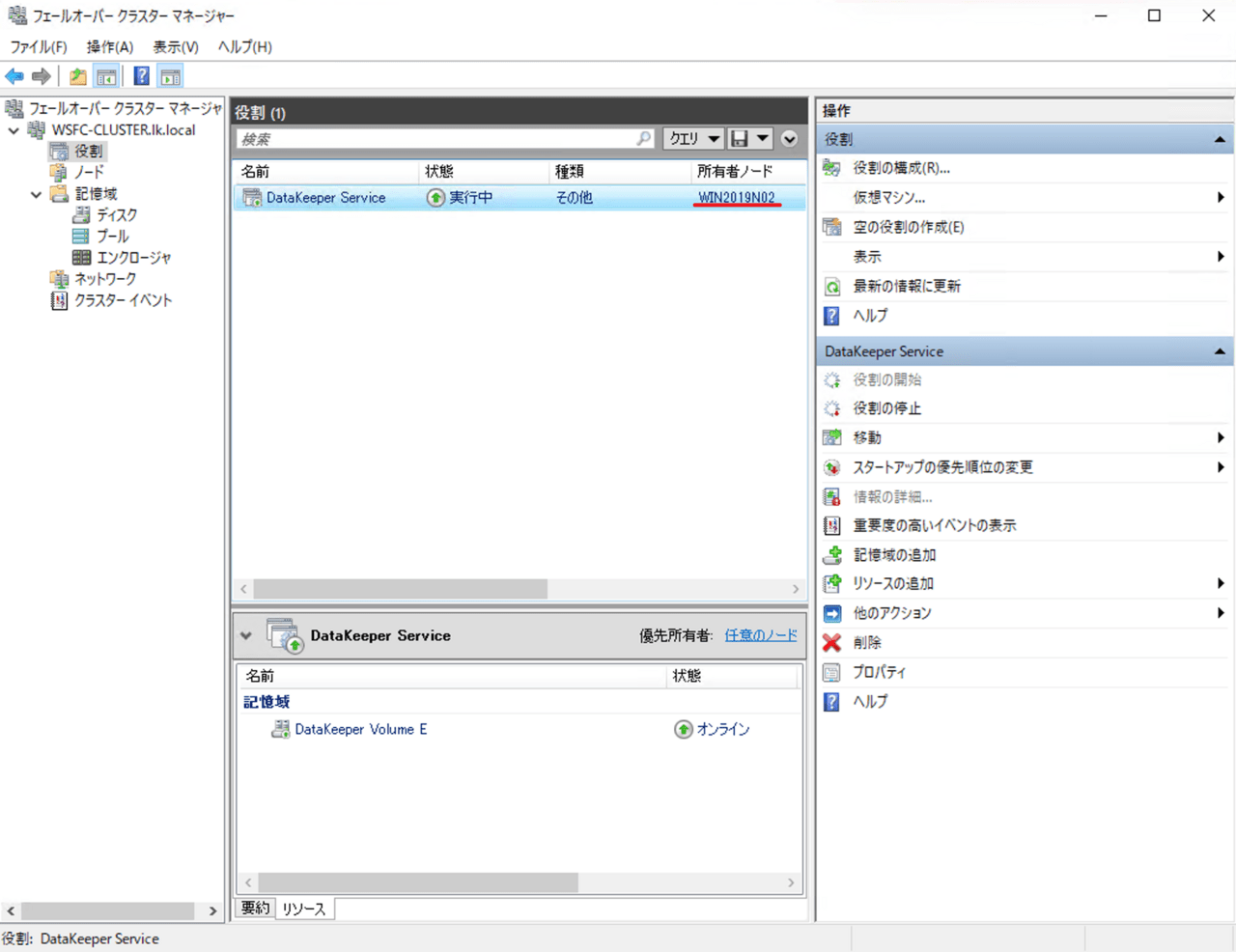Collapse the DataKeeper Service details pane chevron
Screen dimensions: 1236x952
pyautogui.click(x=246, y=635)
